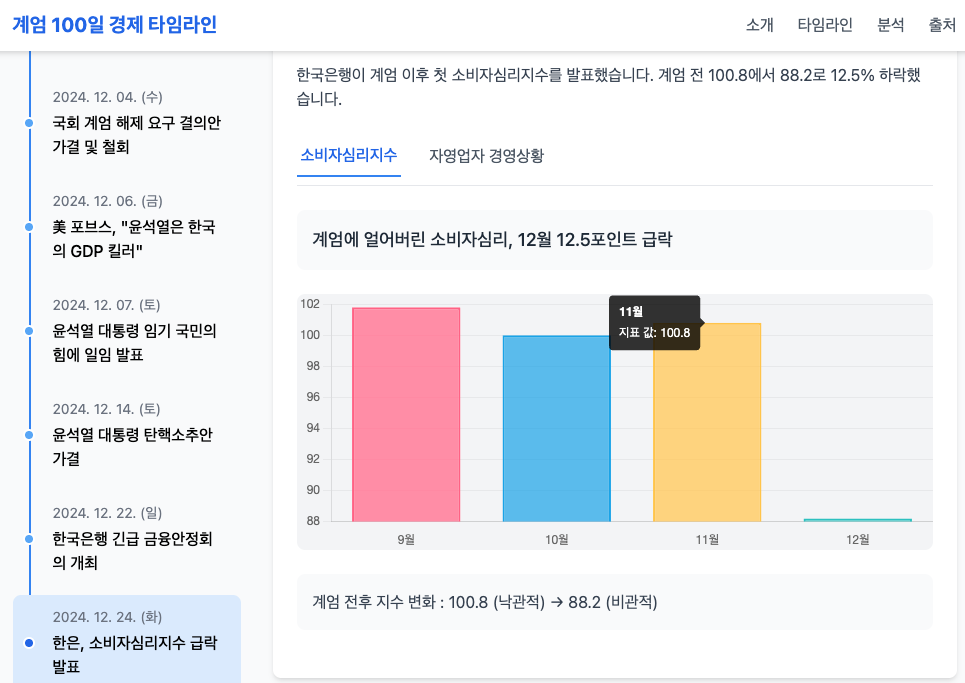Click the site title 계엄 100일 경제 타임라인
This screenshot has width=965, height=683.
(114, 25)
